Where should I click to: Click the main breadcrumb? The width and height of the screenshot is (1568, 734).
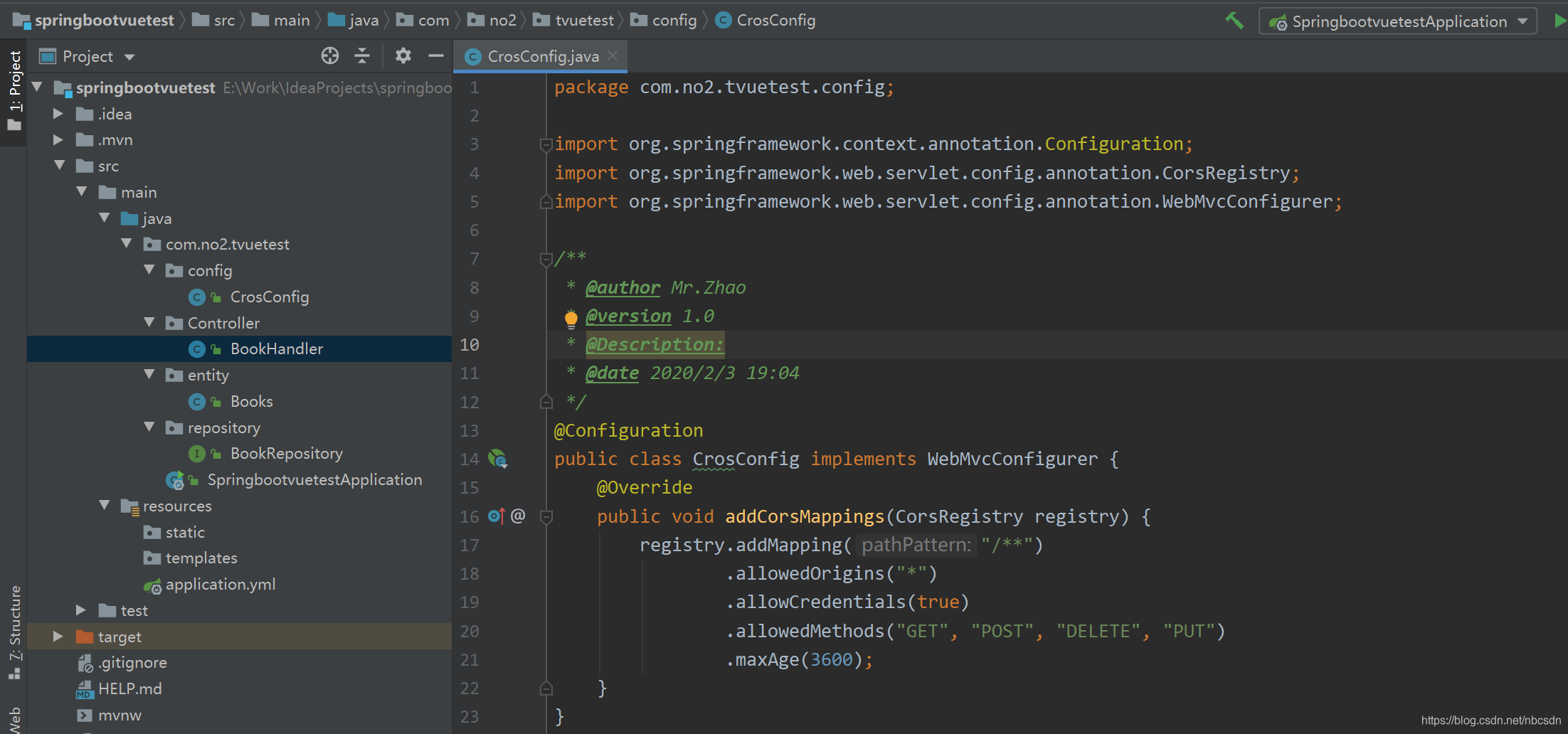click(x=292, y=20)
